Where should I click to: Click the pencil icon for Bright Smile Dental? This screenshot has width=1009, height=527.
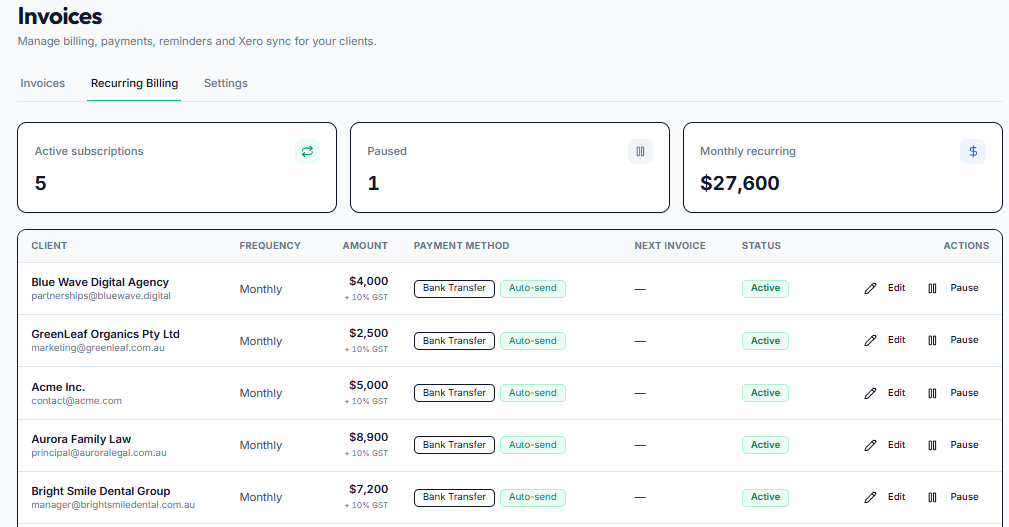[870, 497]
